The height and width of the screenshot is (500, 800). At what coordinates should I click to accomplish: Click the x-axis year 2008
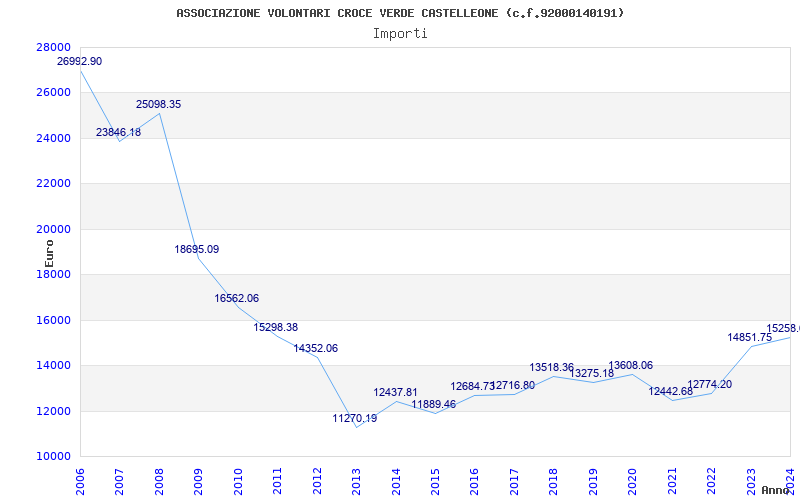click(x=159, y=481)
